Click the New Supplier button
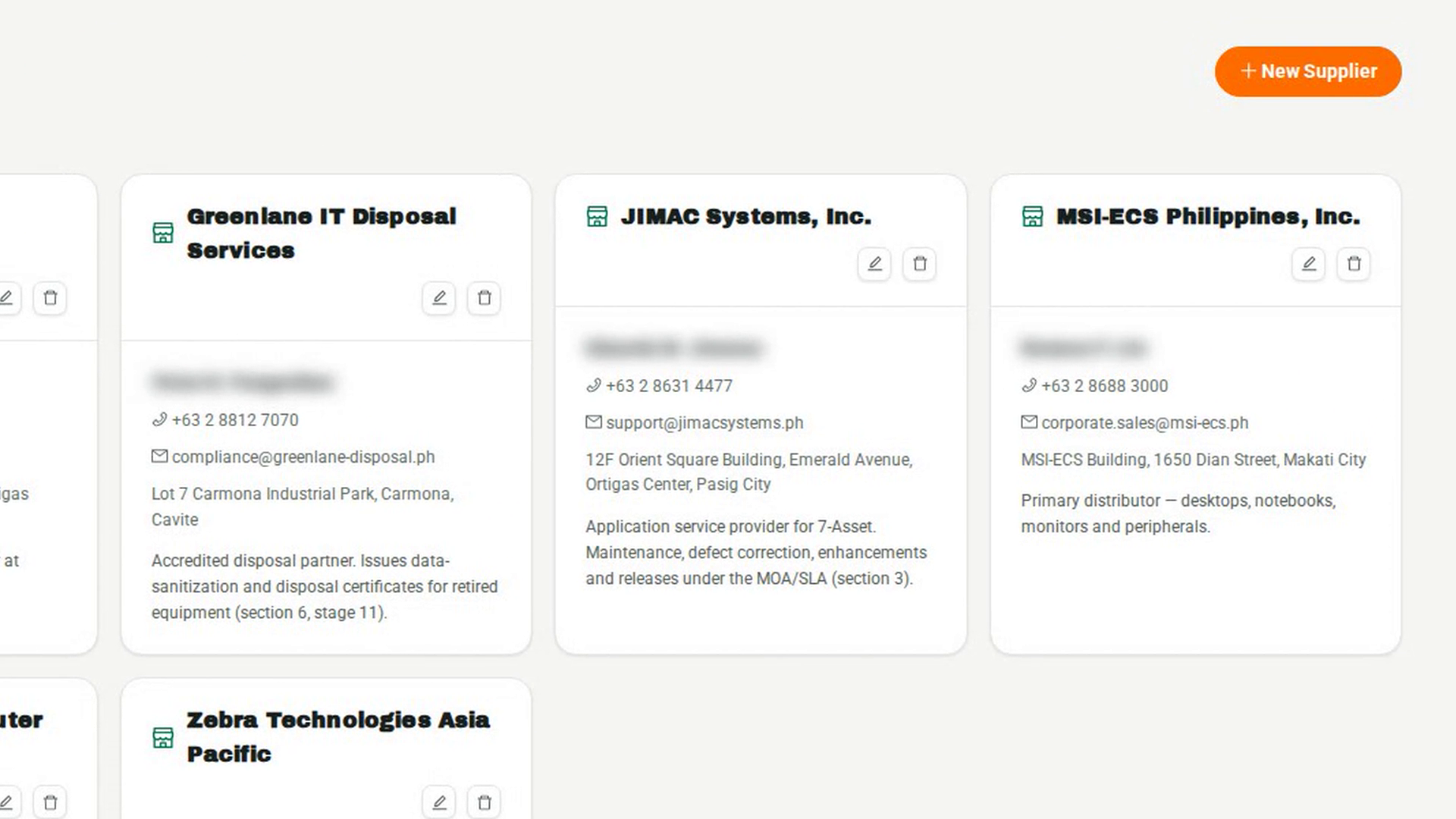This screenshot has height=819, width=1456. pos(1308,71)
